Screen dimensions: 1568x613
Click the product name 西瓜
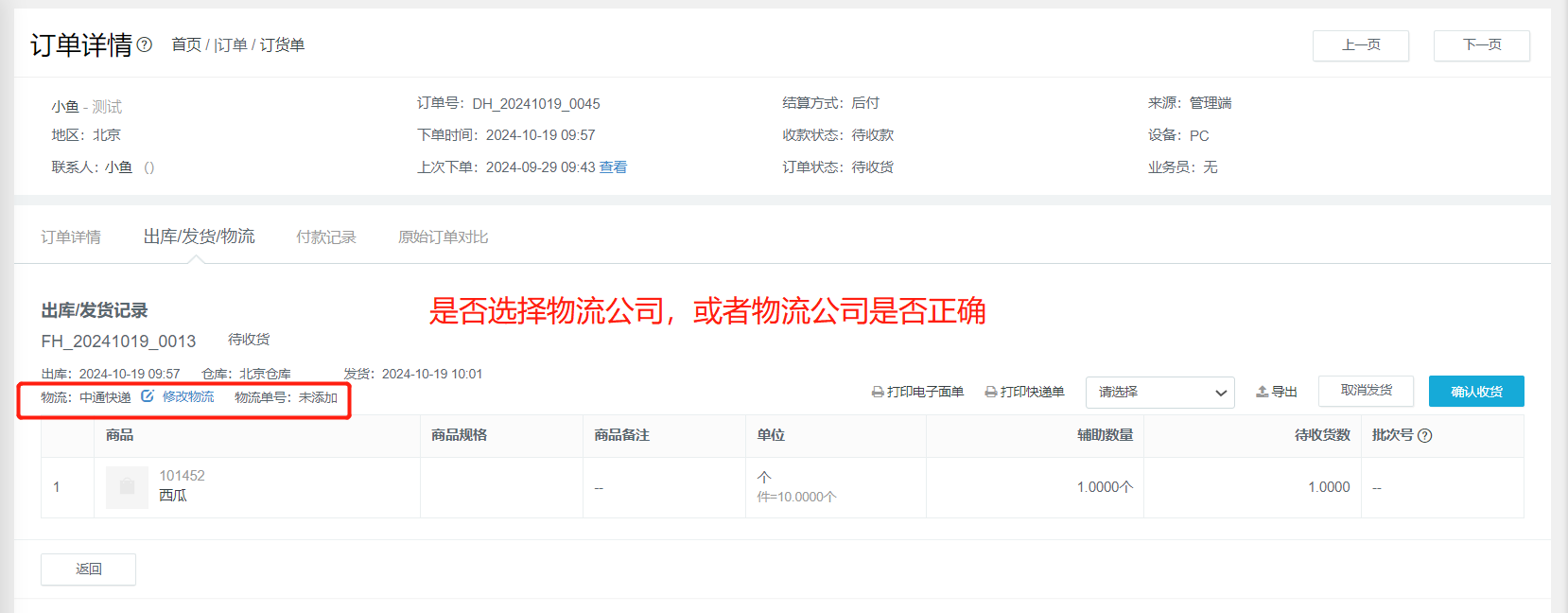point(173,496)
